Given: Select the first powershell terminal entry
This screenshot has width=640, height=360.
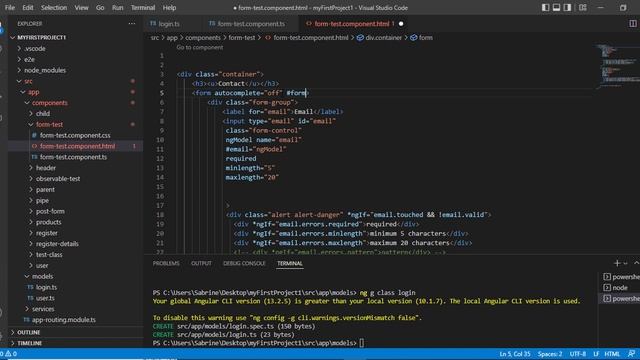Looking at the screenshot, I should [621, 277].
